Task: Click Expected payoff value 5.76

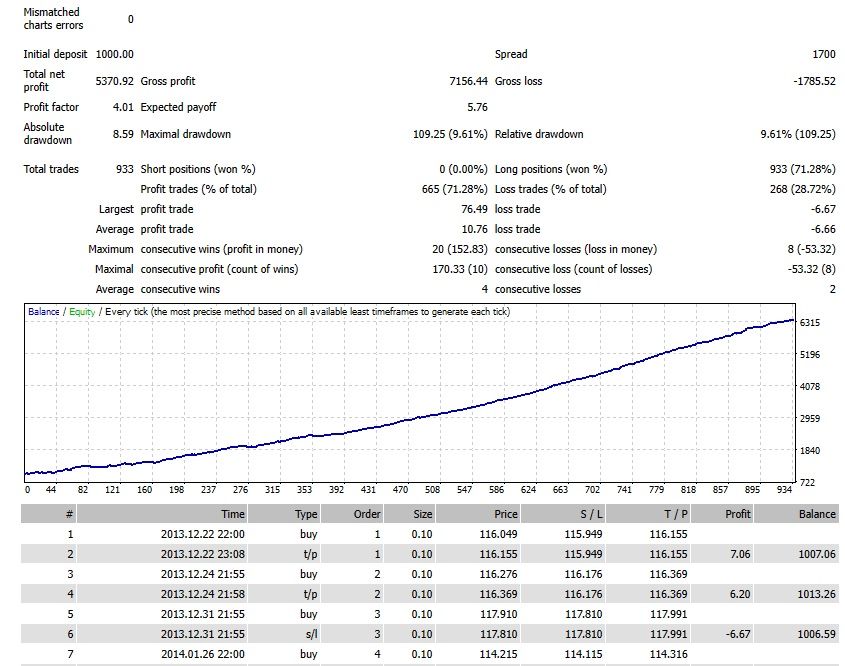Action: point(477,107)
